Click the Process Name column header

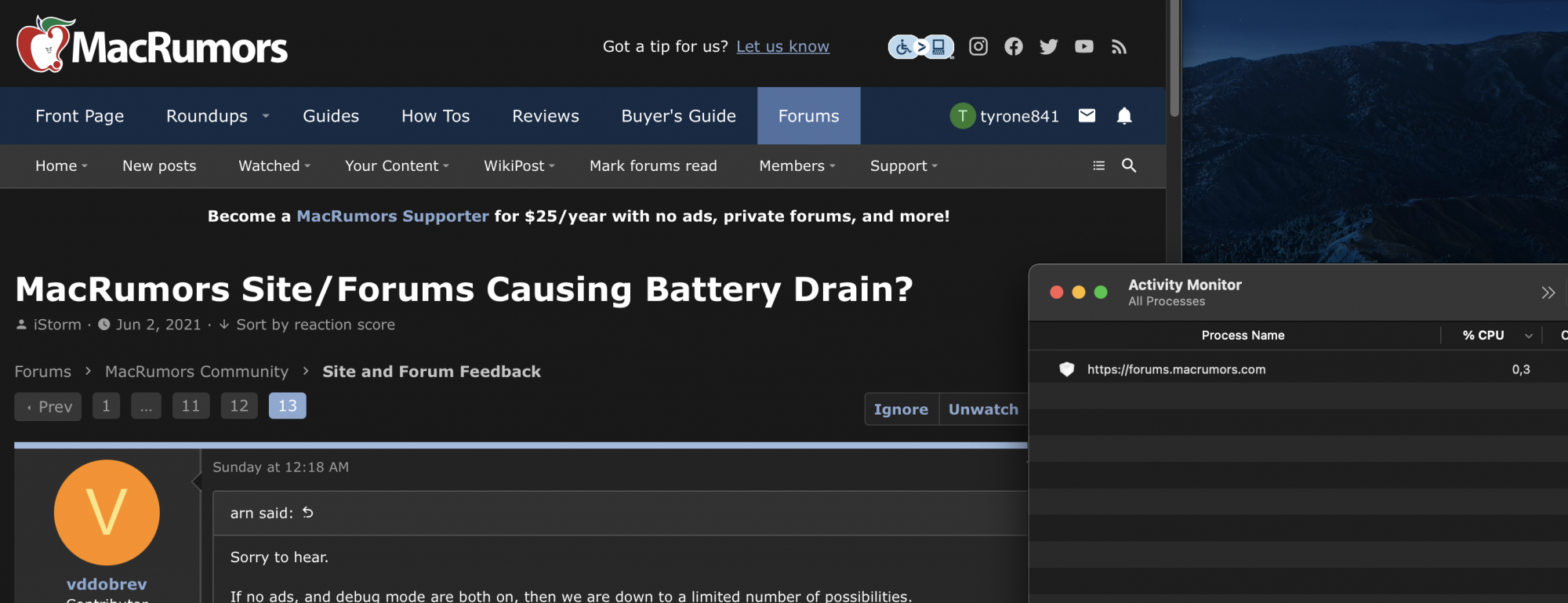click(x=1243, y=336)
